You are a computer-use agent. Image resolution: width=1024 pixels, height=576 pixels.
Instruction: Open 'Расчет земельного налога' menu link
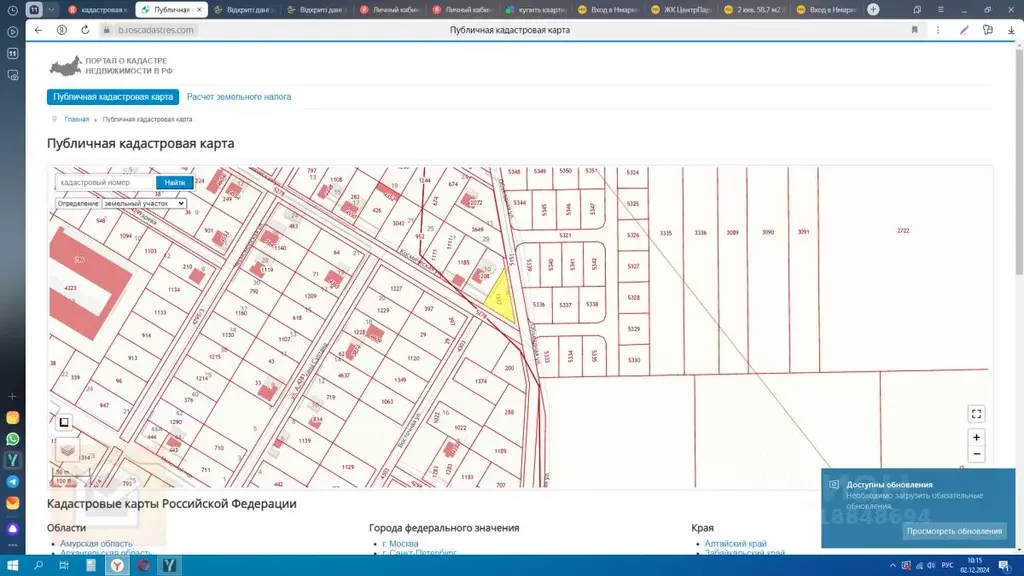tap(239, 97)
